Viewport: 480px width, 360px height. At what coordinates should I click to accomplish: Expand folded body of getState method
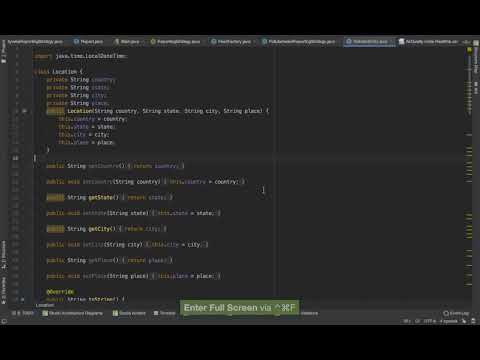pyautogui.click(x=147, y=197)
